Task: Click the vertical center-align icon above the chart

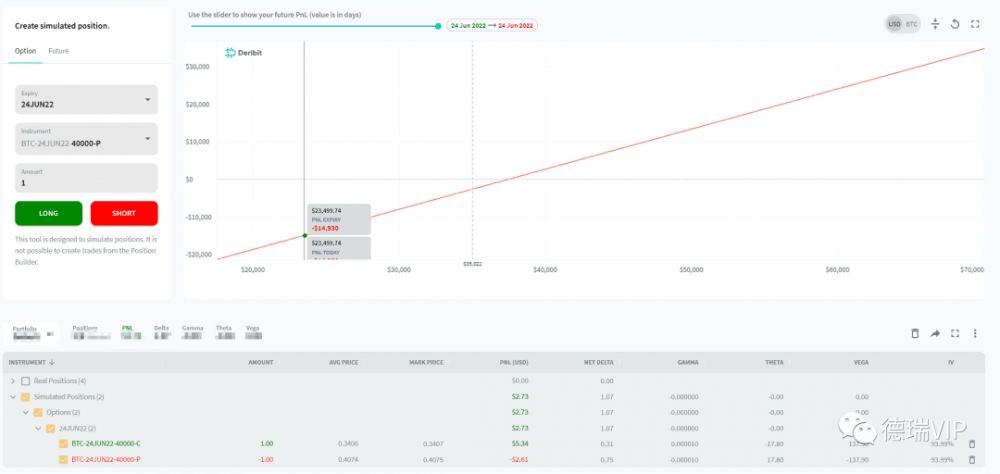Action: 935,24
